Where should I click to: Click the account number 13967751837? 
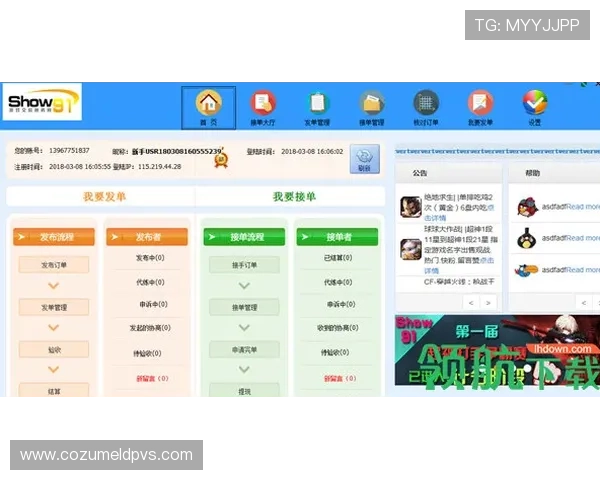click(x=69, y=150)
